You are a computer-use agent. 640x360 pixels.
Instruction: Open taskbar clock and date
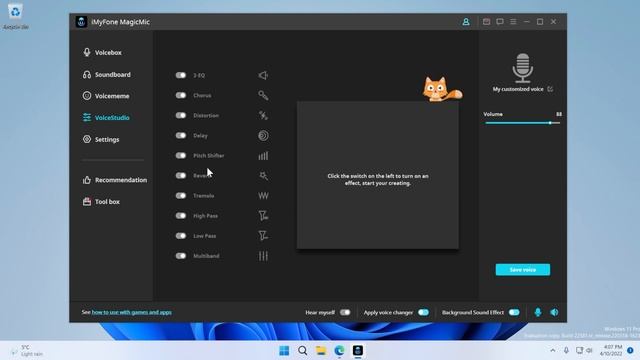coord(611,350)
